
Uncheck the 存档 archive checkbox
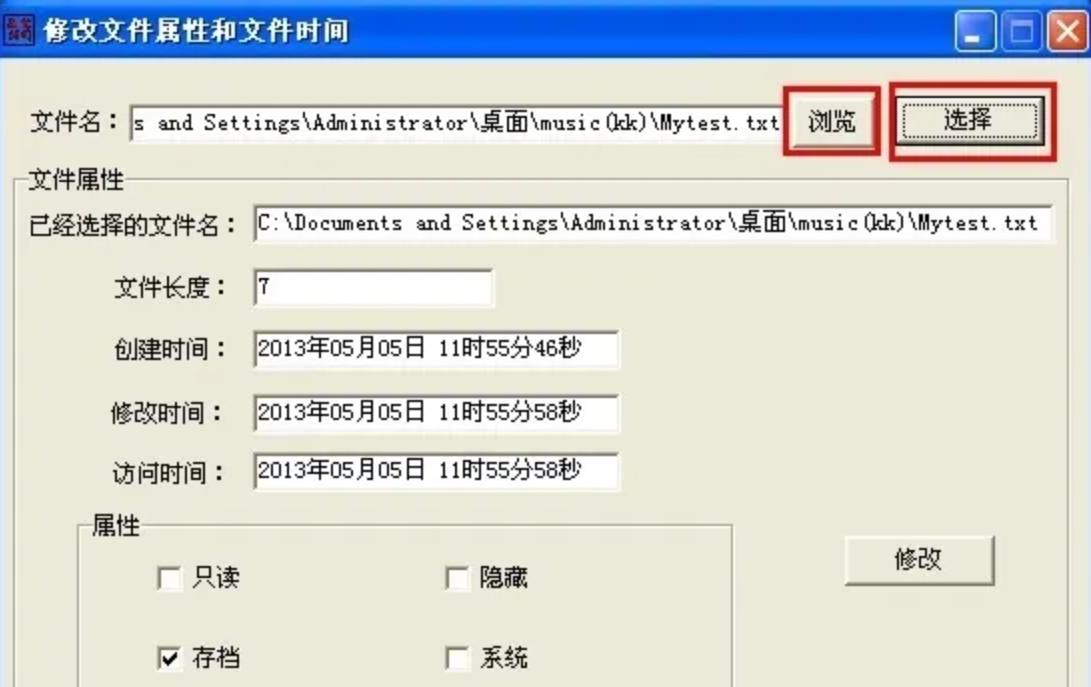coord(170,658)
